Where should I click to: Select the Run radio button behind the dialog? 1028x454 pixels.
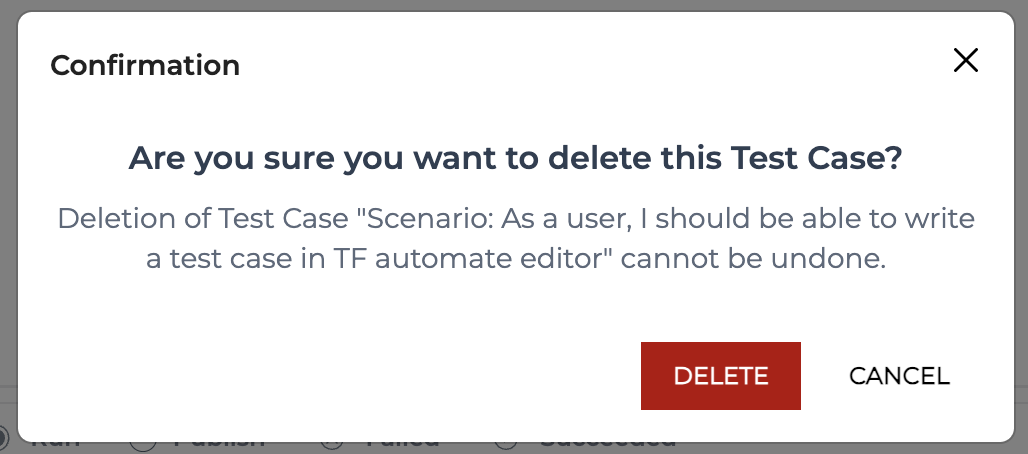(x=3, y=439)
